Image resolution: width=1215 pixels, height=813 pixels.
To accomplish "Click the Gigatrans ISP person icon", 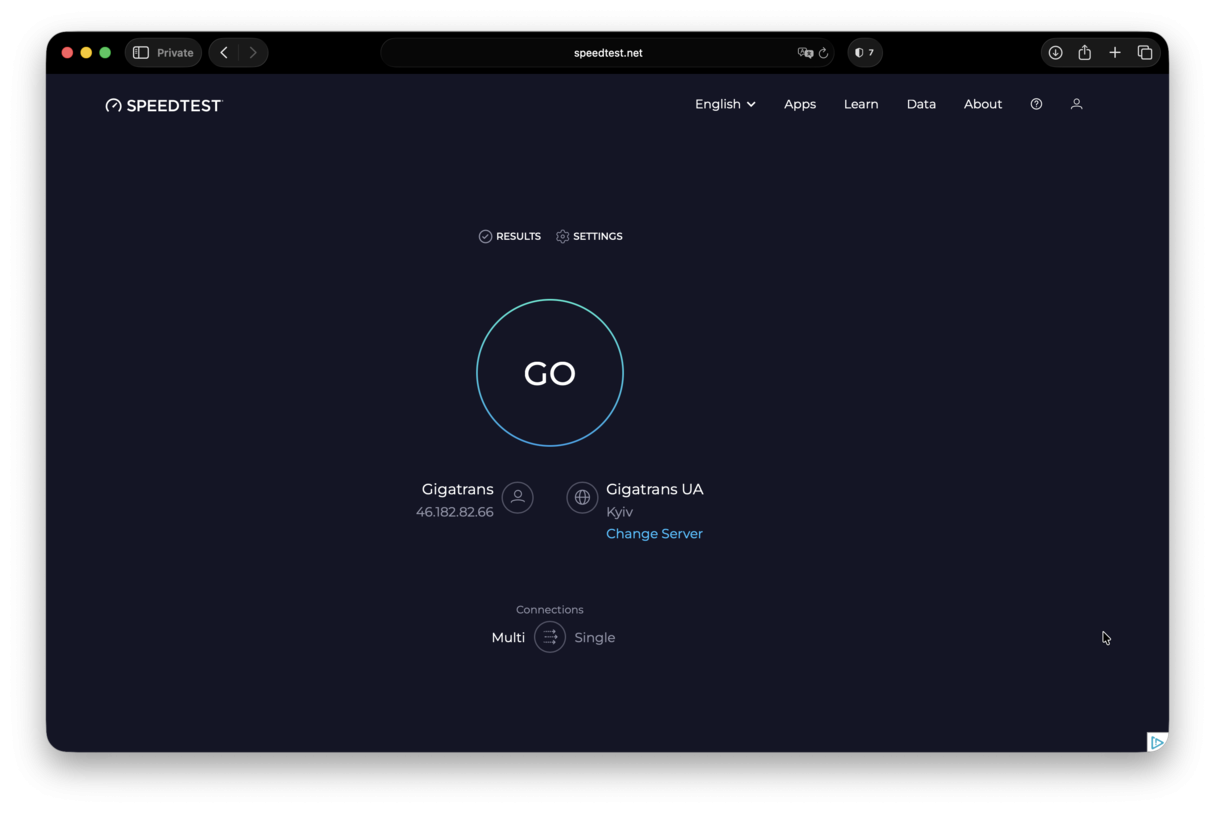I will coord(517,497).
